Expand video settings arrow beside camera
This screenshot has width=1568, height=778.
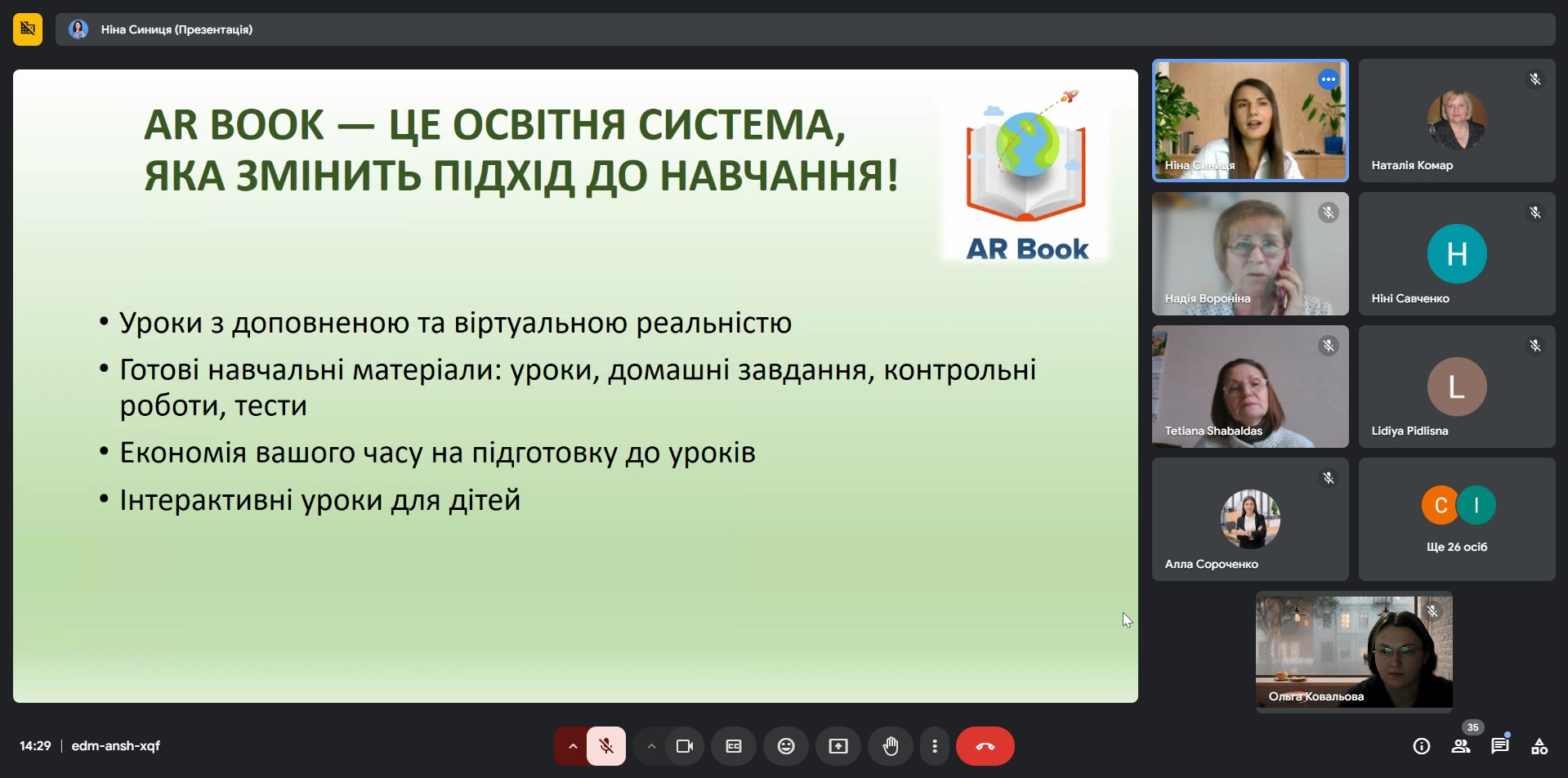click(651, 746)
